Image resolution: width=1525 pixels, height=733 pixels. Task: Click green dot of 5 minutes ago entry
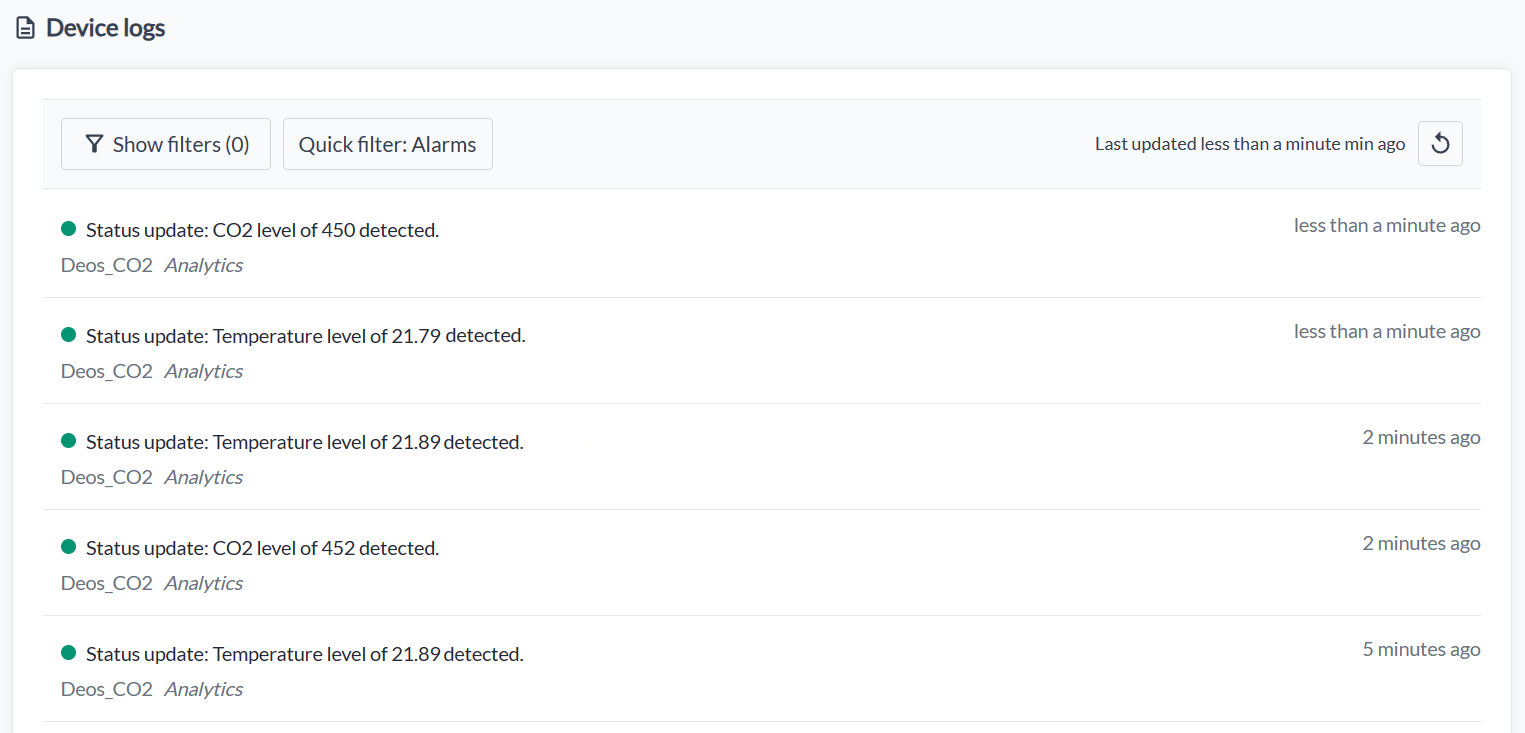click(68, 653)
